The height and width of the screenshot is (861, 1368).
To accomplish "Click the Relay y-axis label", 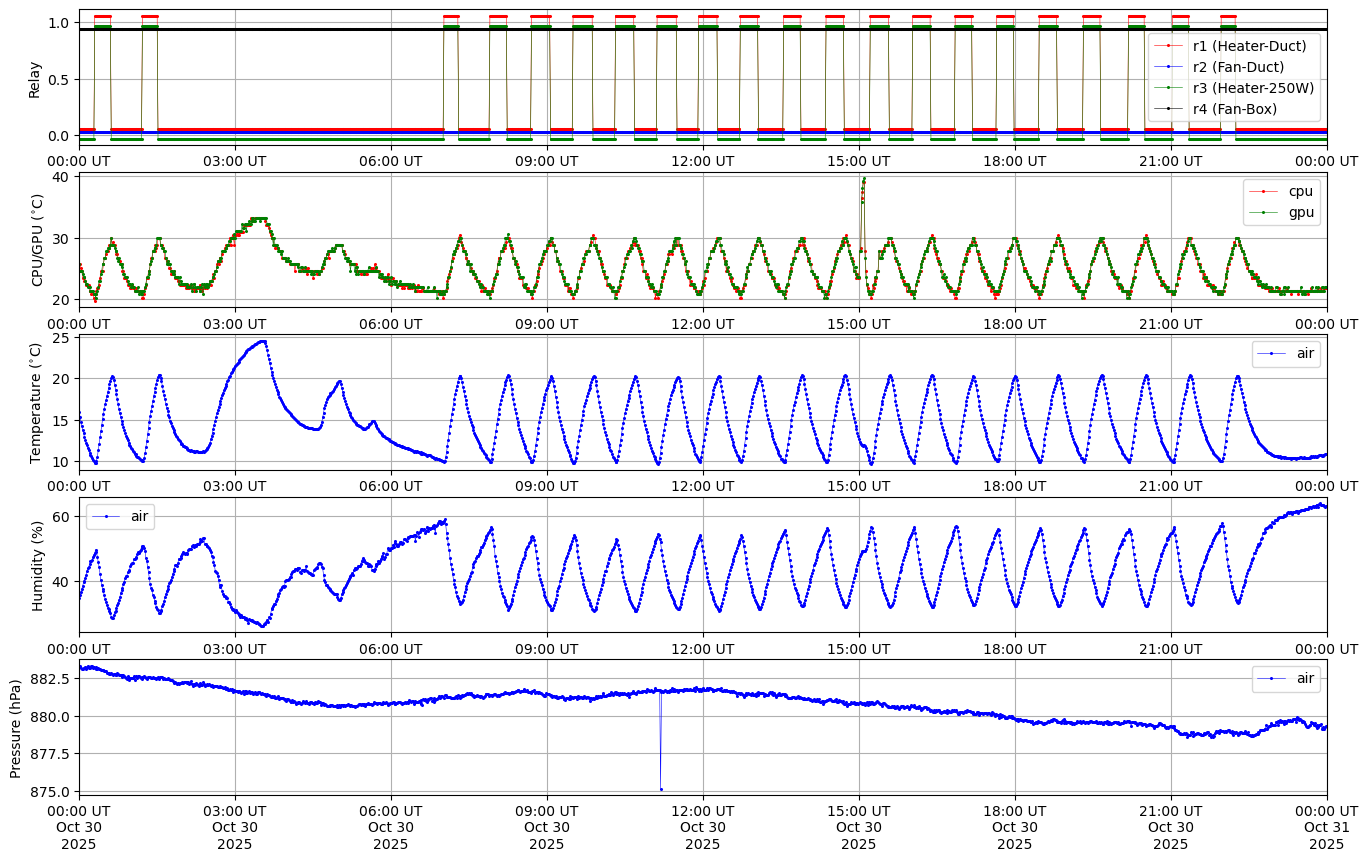I will [x=35, y=78].
